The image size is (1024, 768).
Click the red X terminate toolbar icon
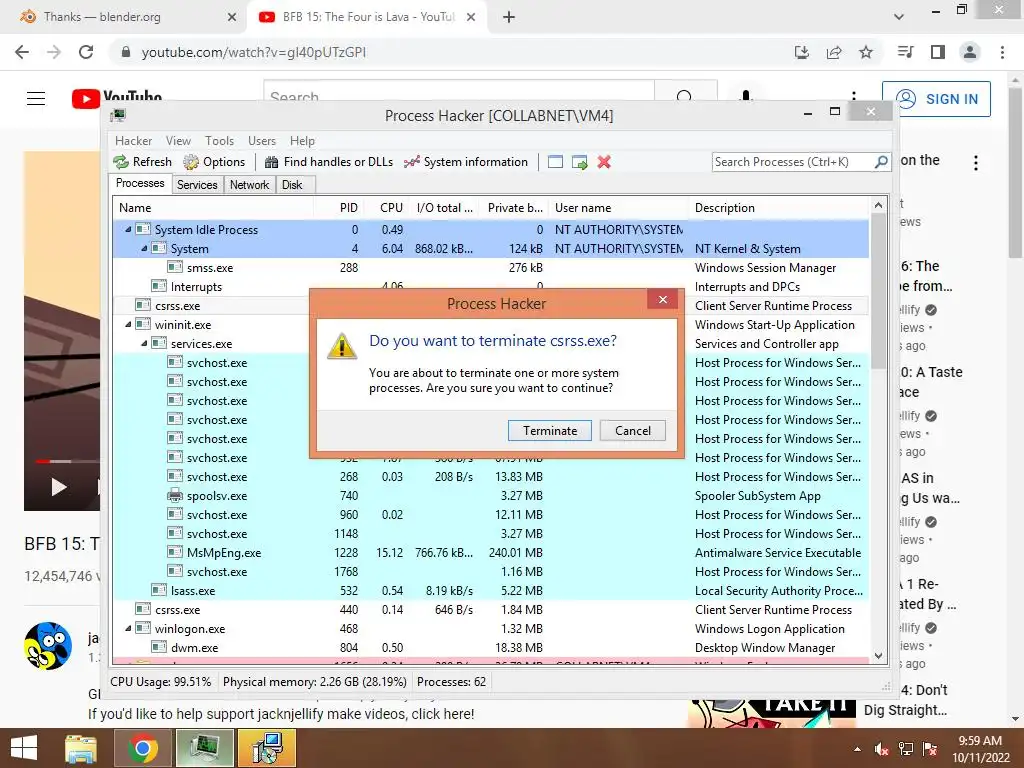click(604, 162)
